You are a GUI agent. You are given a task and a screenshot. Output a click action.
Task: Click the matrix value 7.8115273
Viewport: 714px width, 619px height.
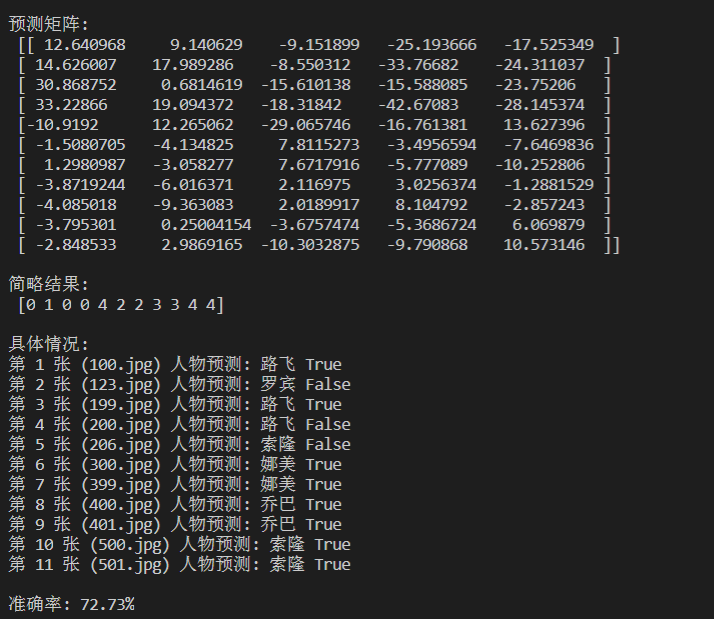(x=319, y=145)
